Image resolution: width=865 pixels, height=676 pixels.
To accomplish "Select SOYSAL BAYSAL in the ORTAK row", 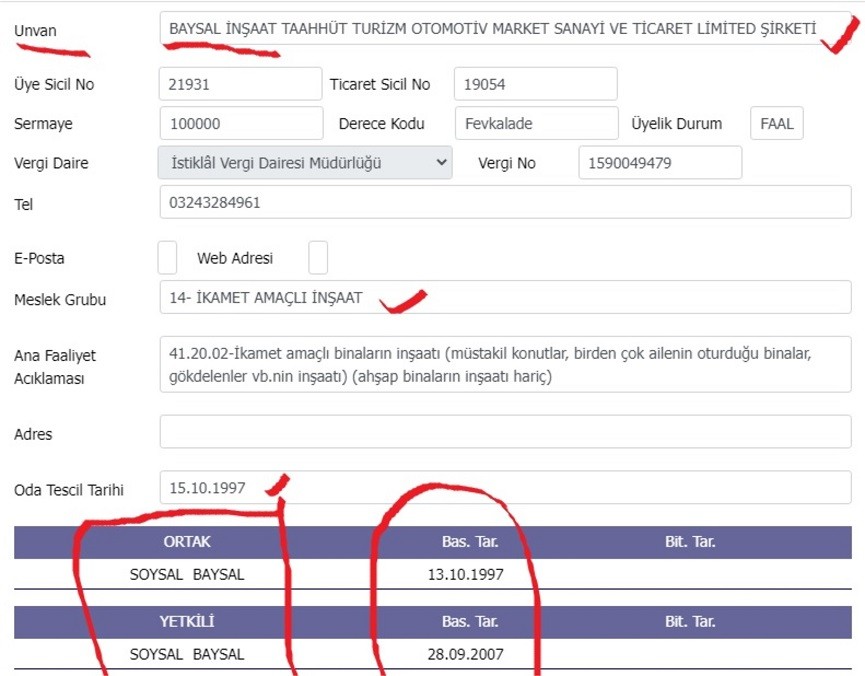I will 187,574.
